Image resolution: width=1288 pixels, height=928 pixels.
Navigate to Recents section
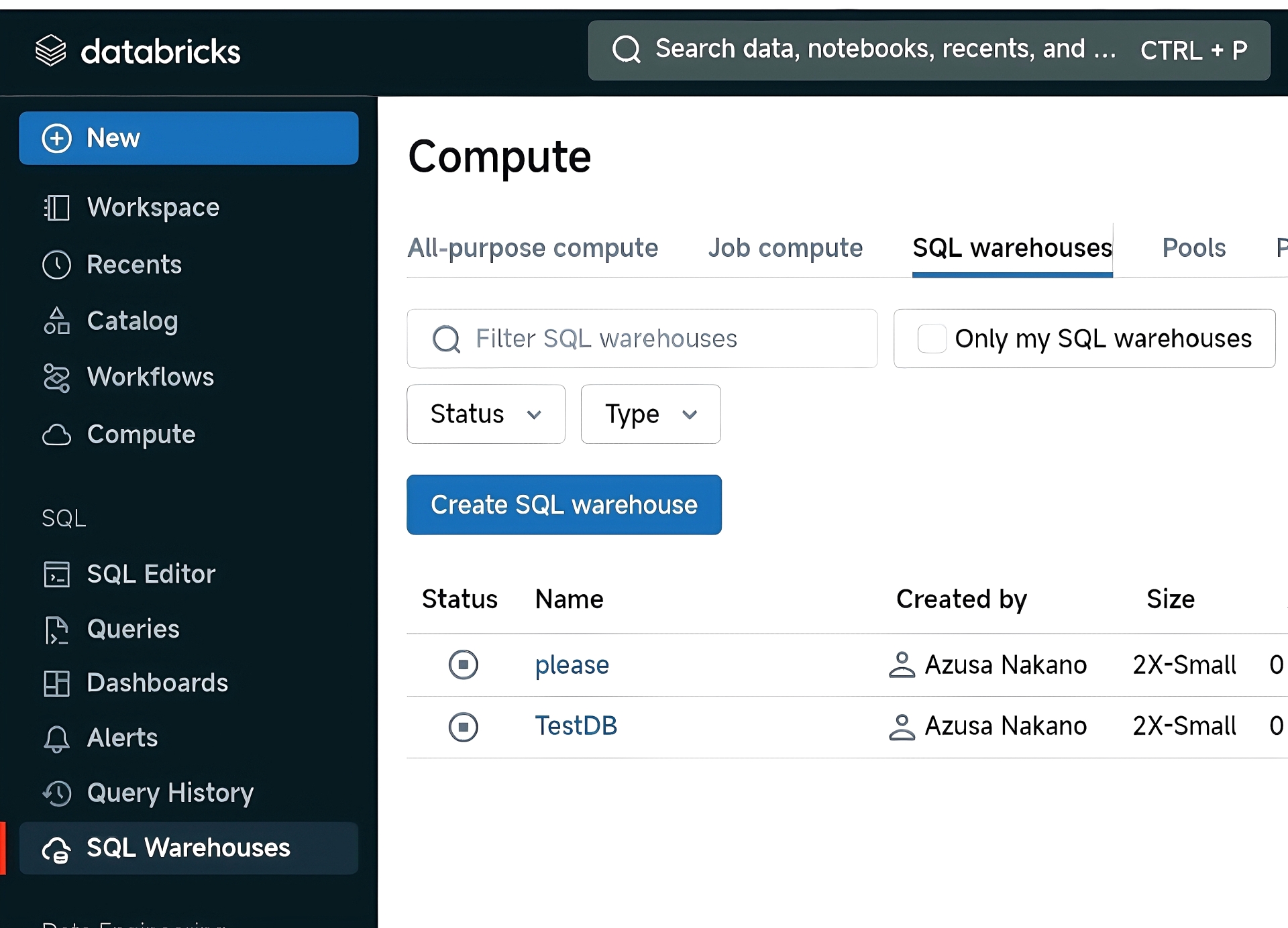coord(133,263)
